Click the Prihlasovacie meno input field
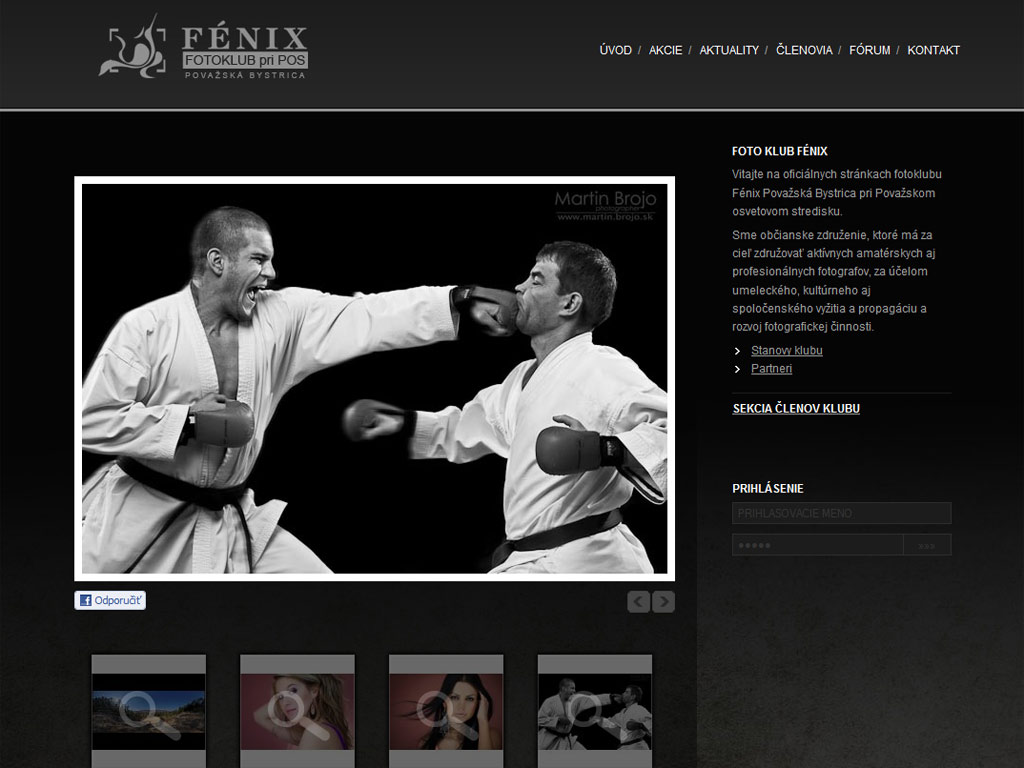This screenshot has height=768, width=1024. (x=842, y=513)
